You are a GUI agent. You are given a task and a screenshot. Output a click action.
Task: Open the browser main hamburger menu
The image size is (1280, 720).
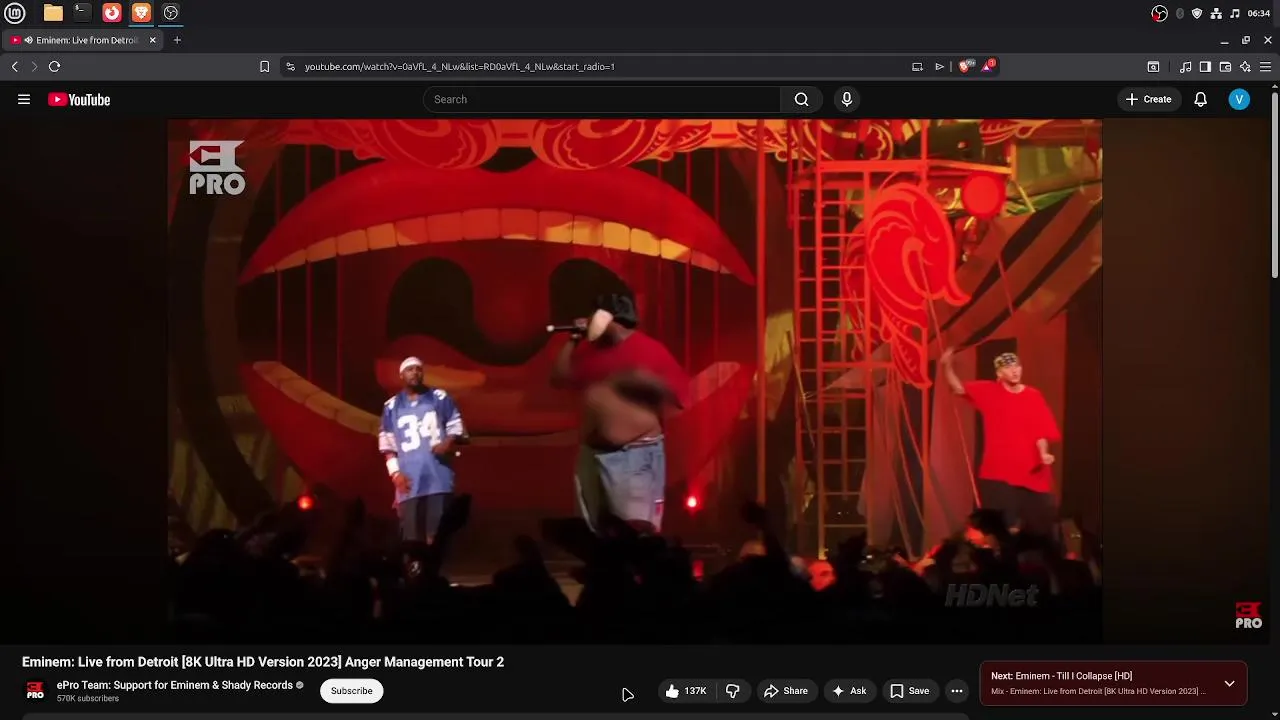click(x=1265, y=67)
